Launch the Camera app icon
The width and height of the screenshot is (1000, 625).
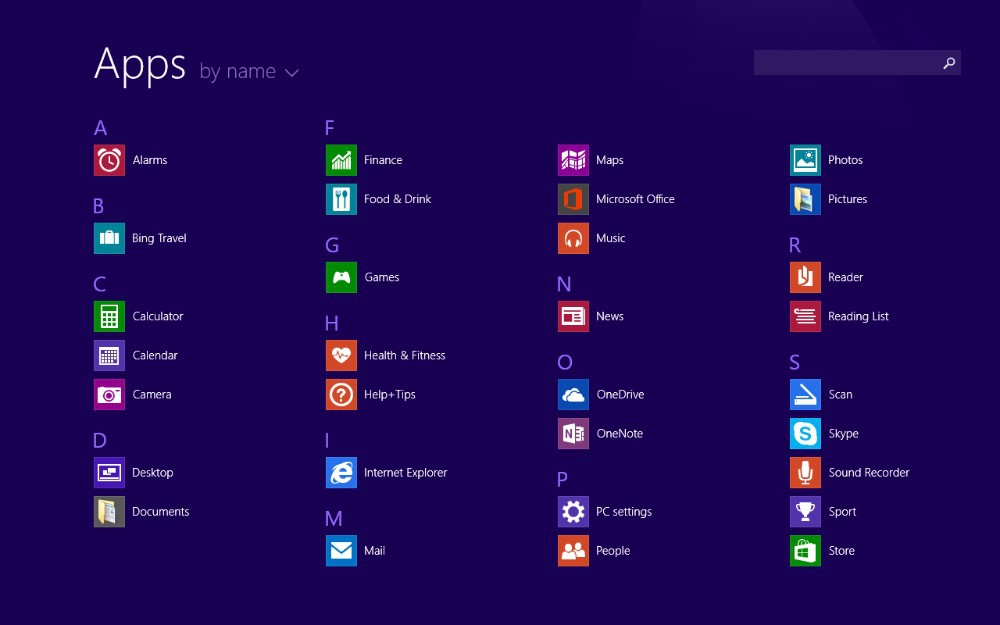coord(109,394)
